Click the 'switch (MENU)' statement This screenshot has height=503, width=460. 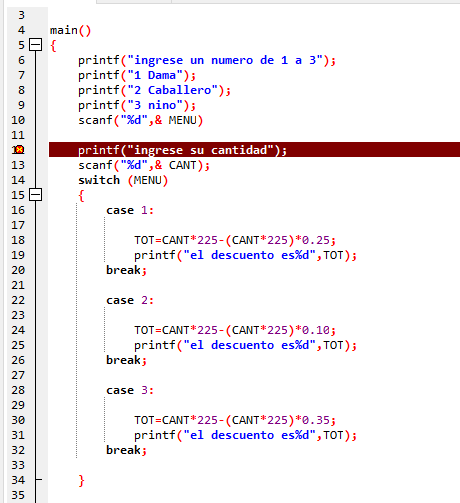(x=123, y=180)
